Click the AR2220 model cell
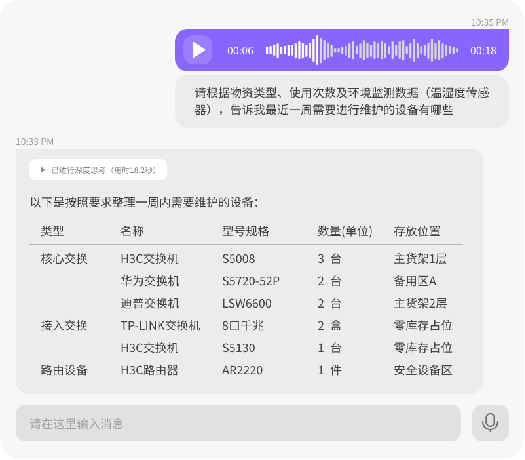This screenshot has height=460, width=525. (x=243, y=370)
